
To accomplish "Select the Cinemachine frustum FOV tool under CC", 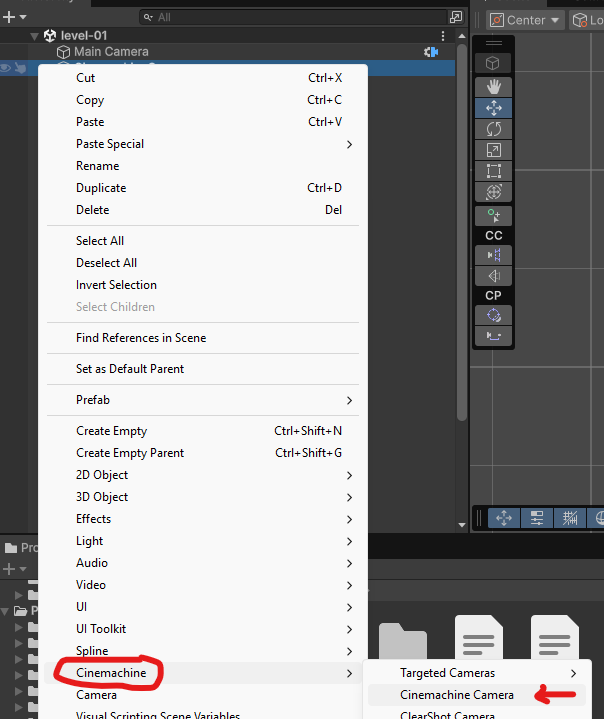I will pyautogui.click(x=493, y=276).
